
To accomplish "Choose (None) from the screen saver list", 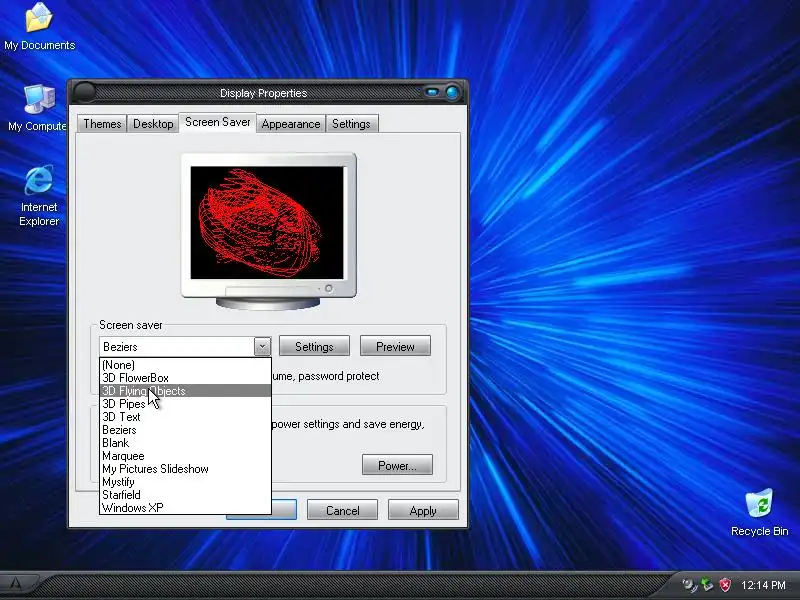I will pos(185,365).
